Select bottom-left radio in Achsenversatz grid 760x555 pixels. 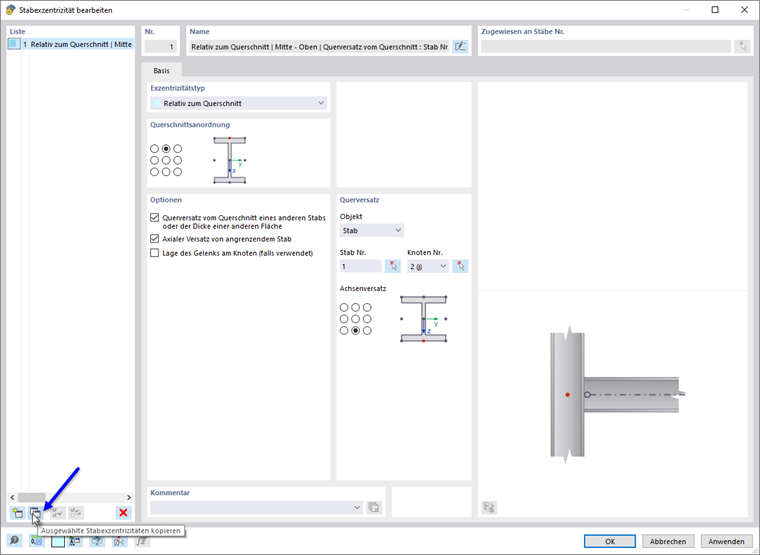point(344,331)
